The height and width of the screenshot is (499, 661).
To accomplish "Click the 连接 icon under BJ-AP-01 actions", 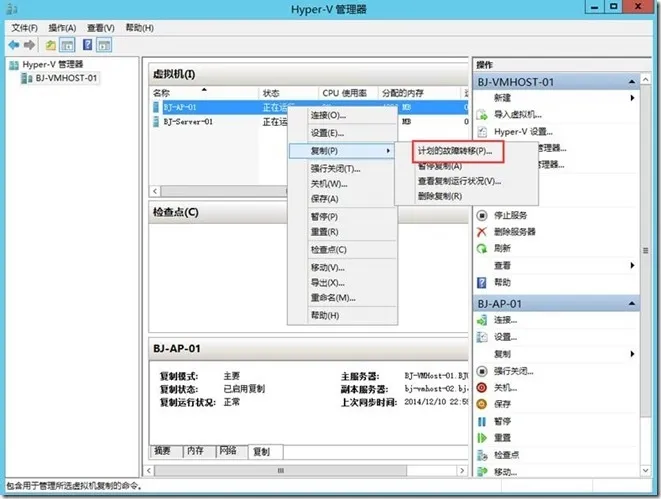I will [x=482, y=320].
